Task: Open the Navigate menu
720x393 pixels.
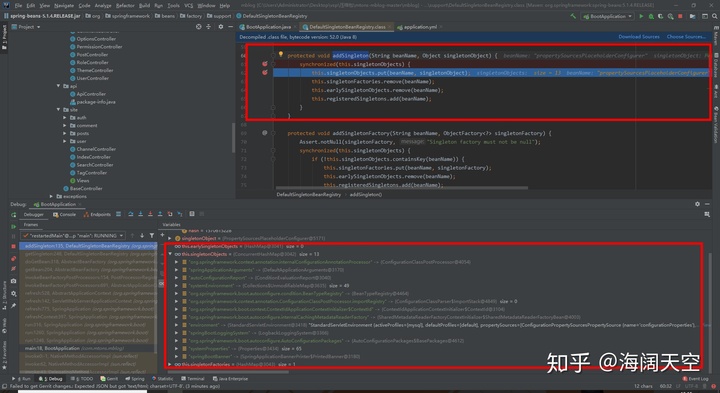Action: coord(64,6)
